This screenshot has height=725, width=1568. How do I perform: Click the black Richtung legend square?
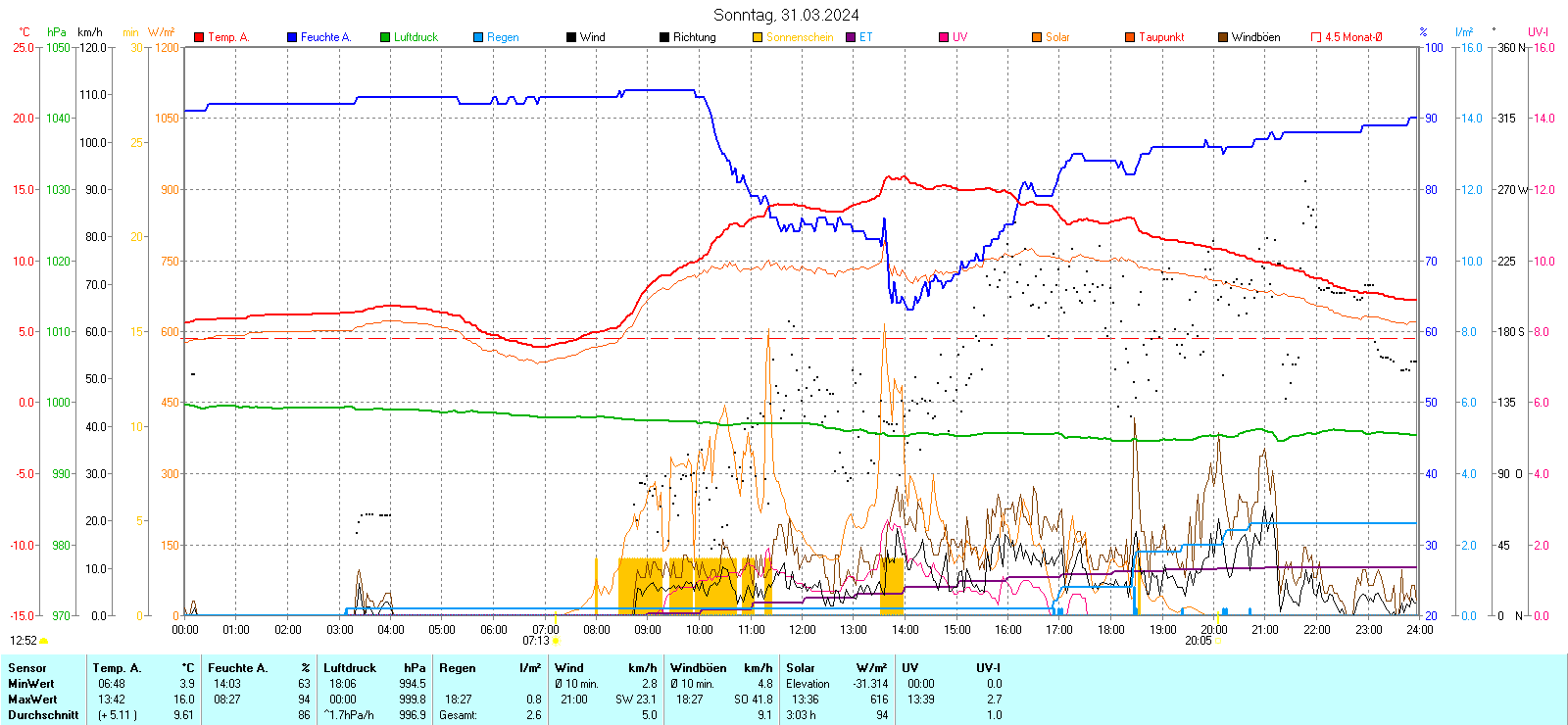point(664,37)
